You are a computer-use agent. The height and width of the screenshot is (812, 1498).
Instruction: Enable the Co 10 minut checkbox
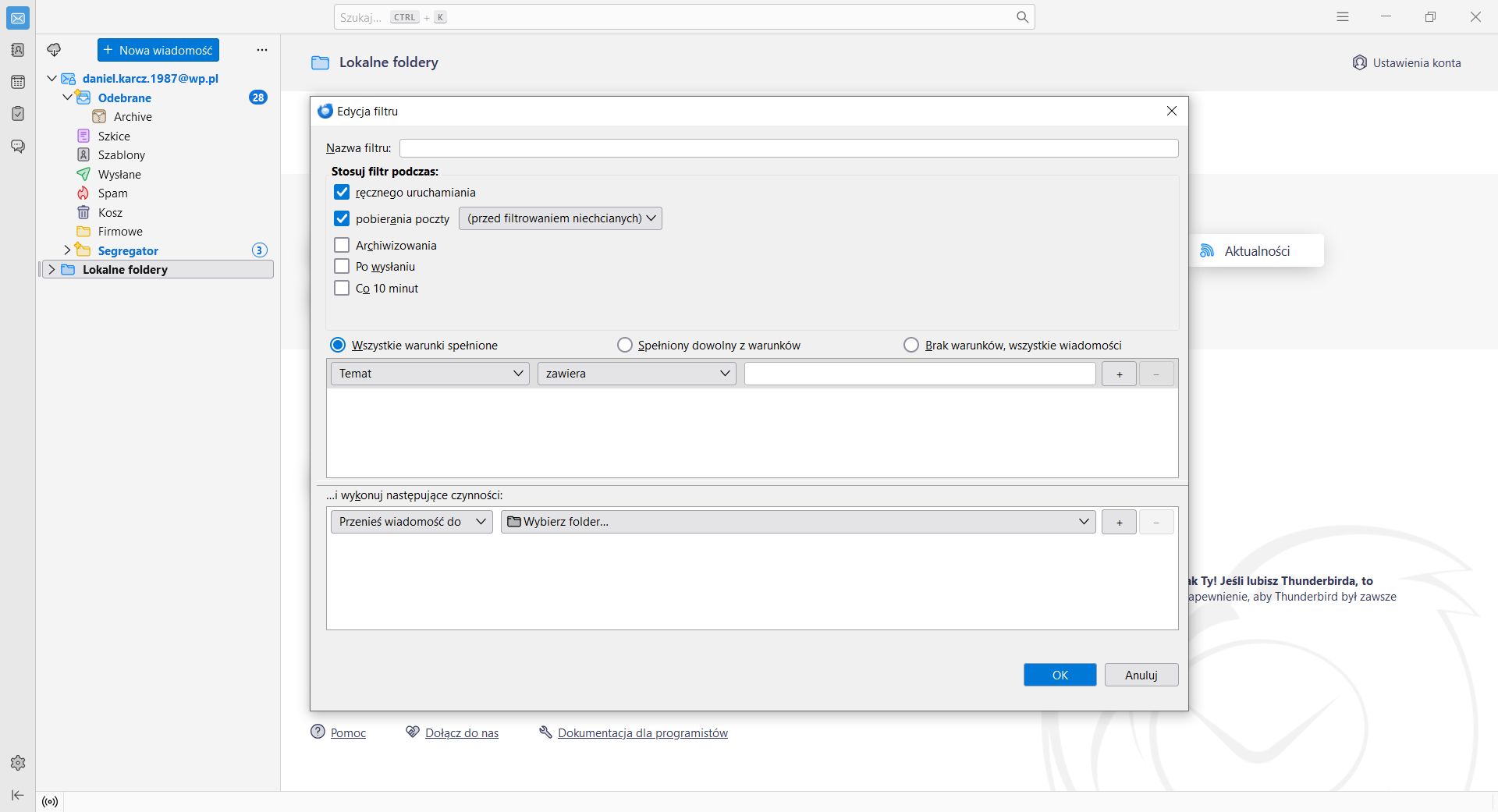click(x=342, y=288)
